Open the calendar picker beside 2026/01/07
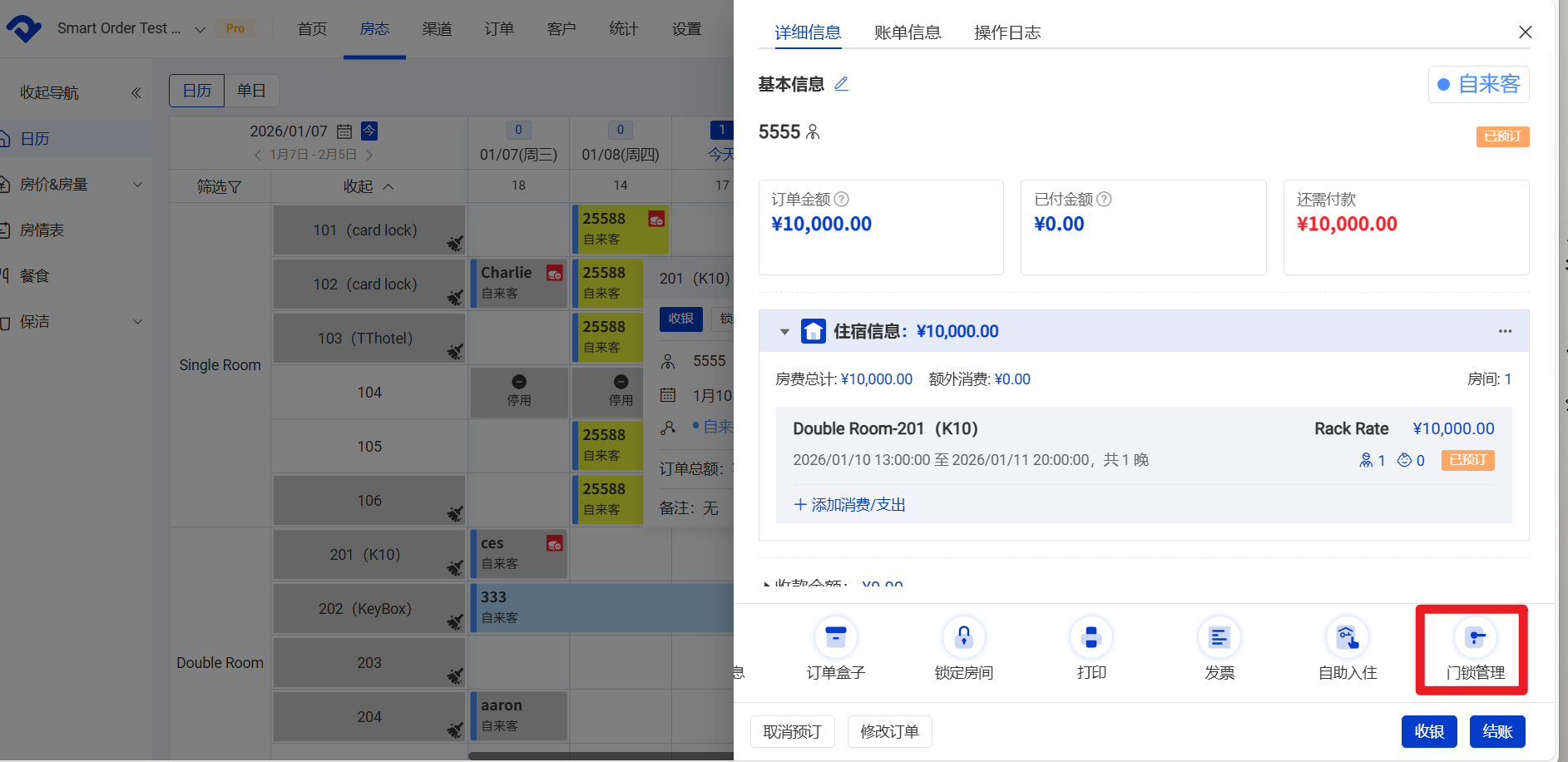 click(344, 130)
